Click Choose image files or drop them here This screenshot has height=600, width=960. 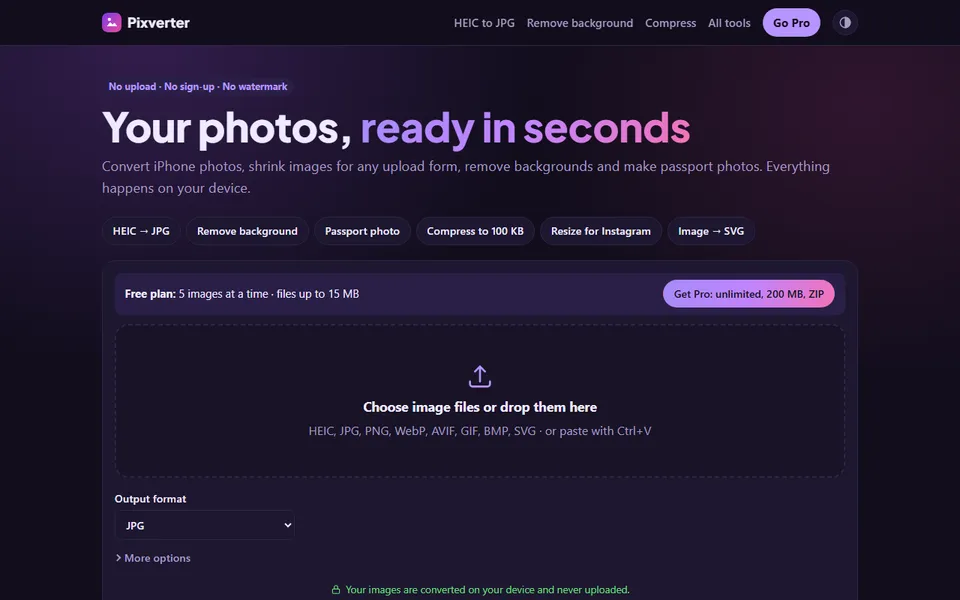coord(480,407)
